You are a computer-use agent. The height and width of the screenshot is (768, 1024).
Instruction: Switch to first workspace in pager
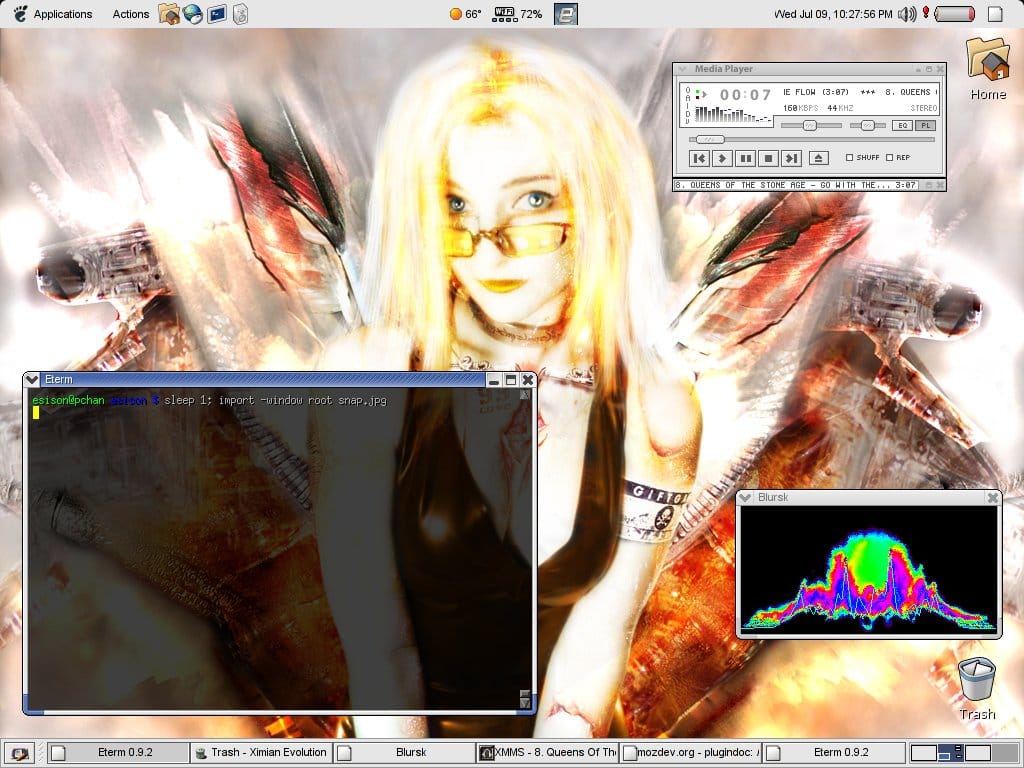(x=923, y=753)
